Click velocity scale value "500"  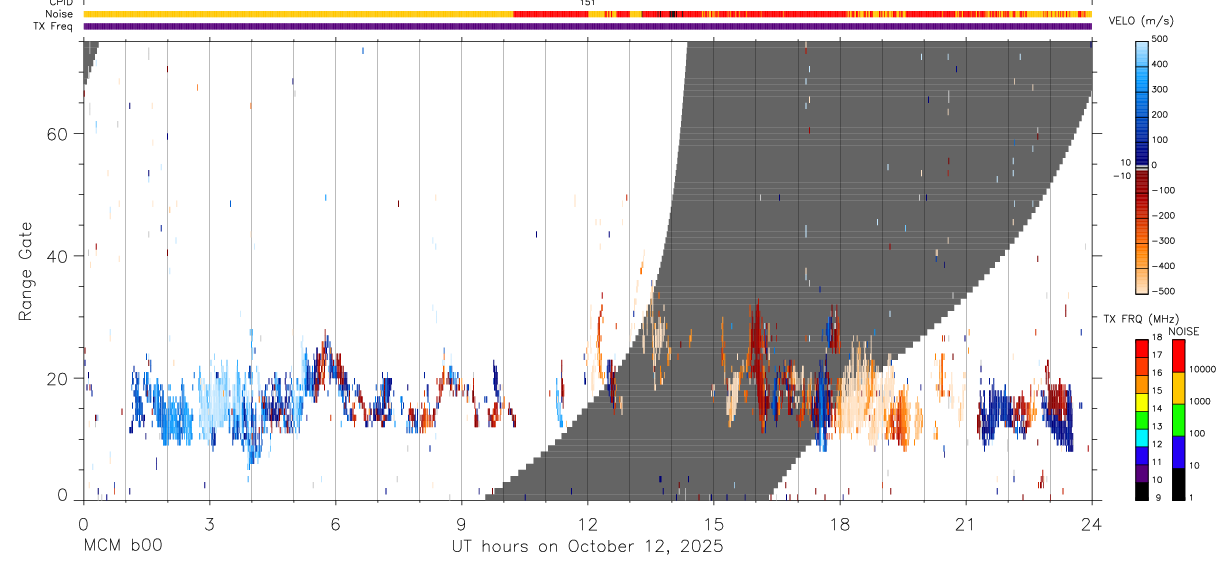pyautogui.click(x=1161, y=39)
